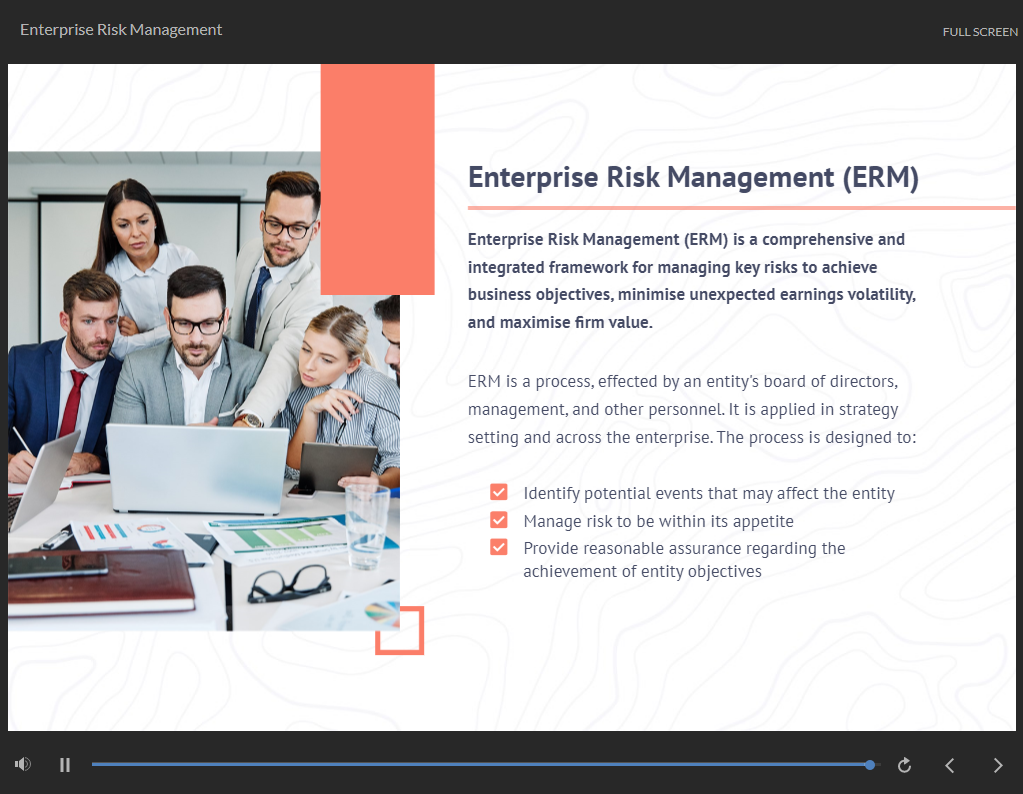Click the 'Enterprise Risk Management' title bar text
Screen dimensions: 1023x794
120,29
